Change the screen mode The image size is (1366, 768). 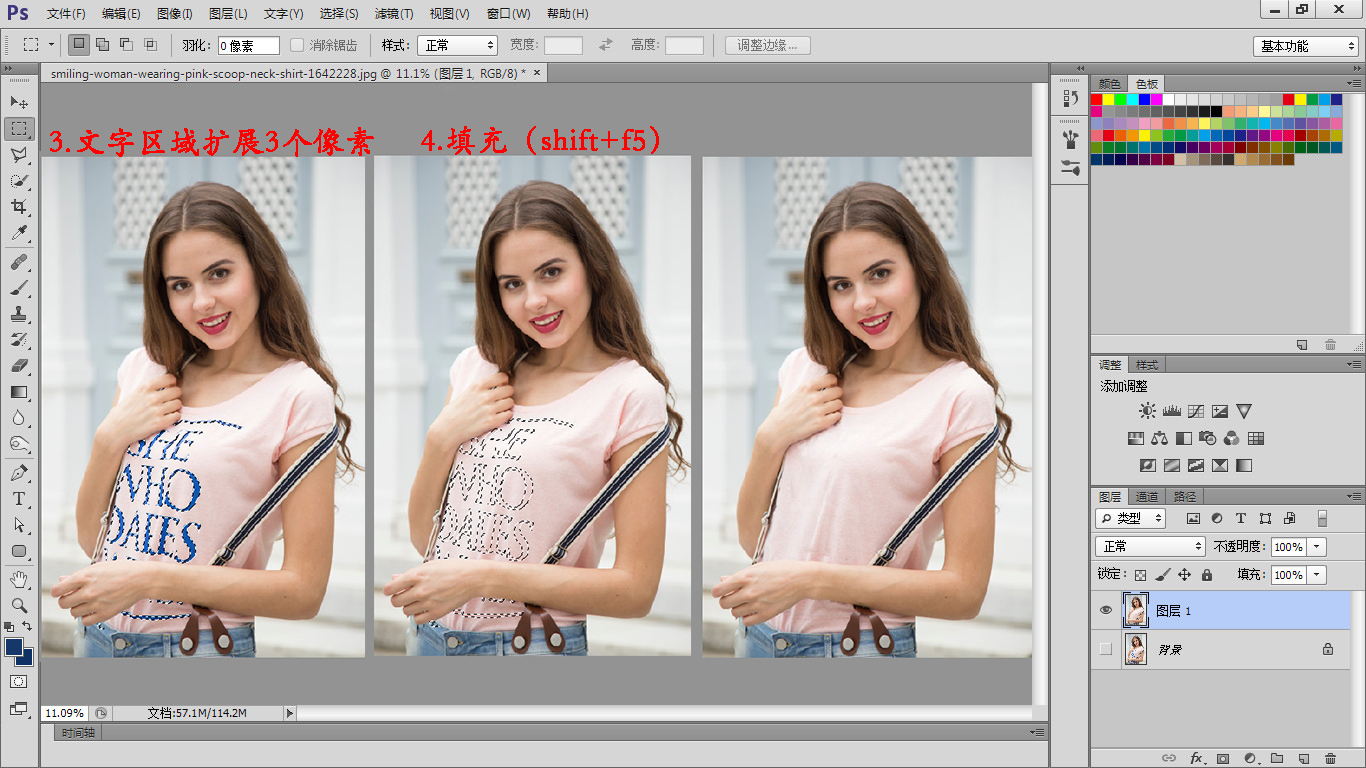point(19,709)
